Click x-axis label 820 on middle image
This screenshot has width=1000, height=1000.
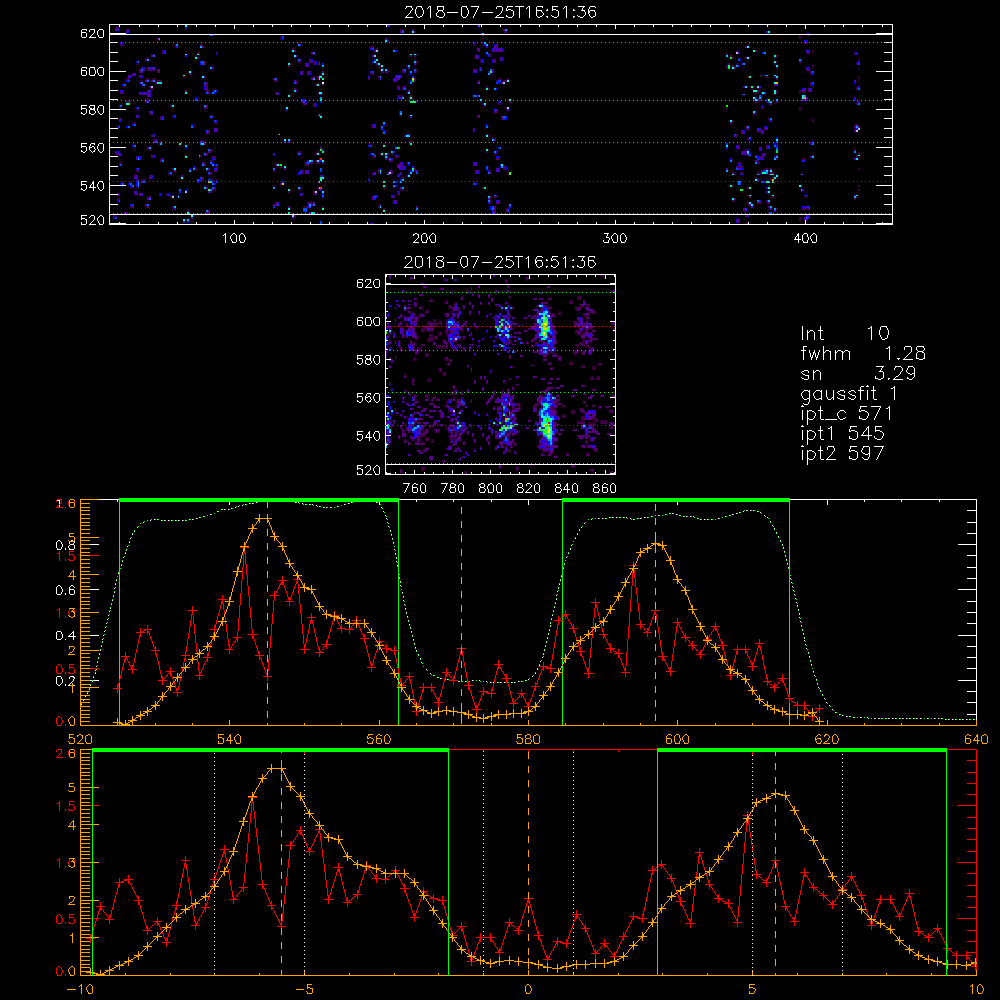coord(529,489)
